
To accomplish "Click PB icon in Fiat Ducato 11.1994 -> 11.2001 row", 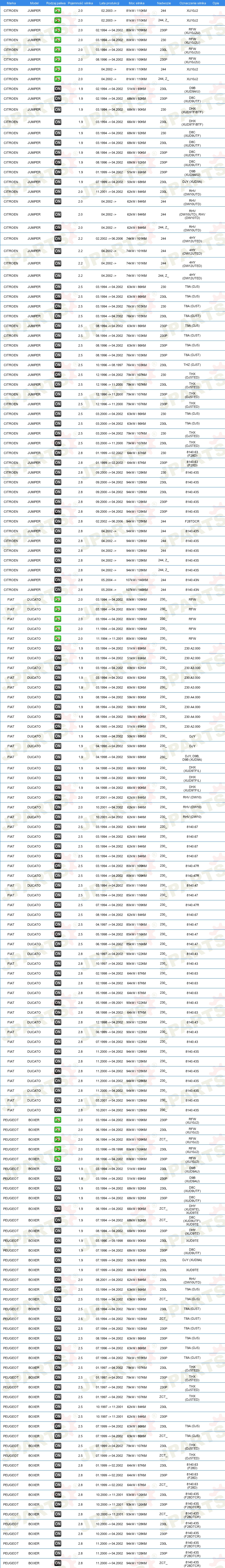I will pos(57,639).
